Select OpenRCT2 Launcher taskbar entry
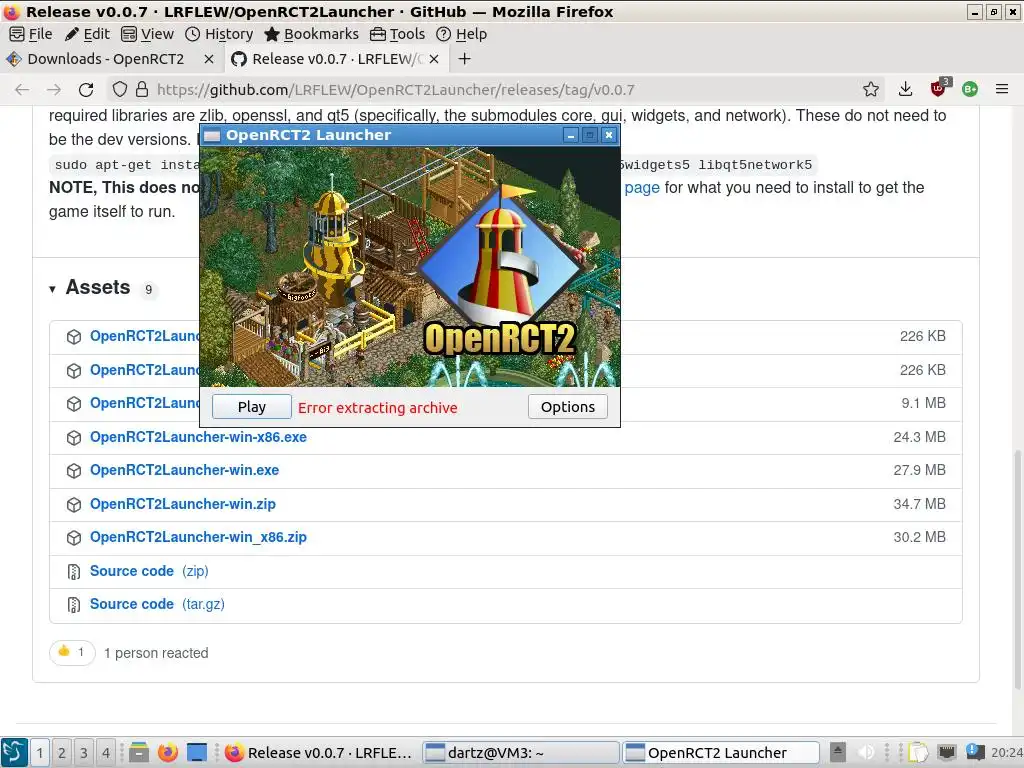 click(721, 753)
